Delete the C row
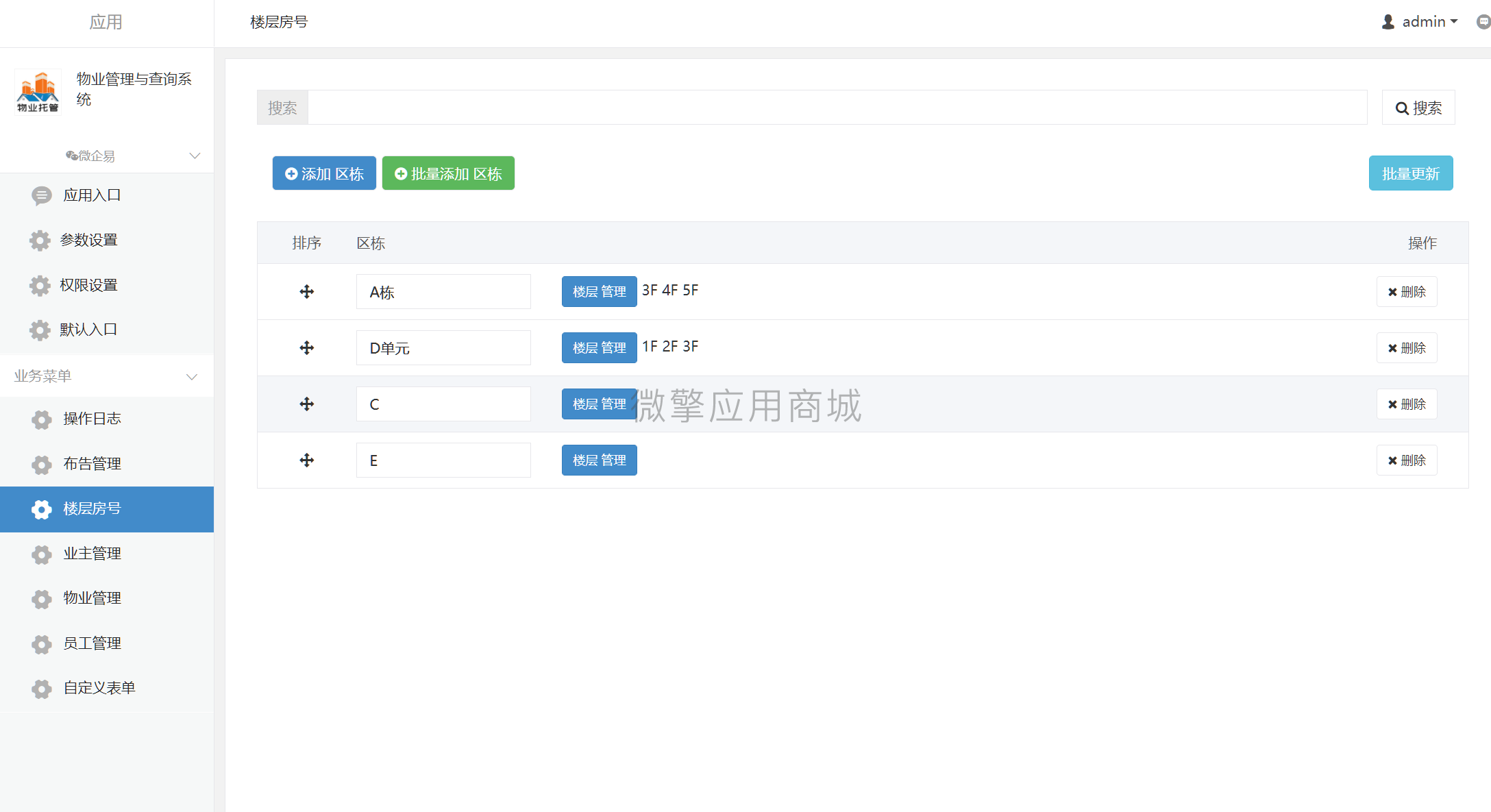This screenshot has height=812, width=1491. (x=1407, y=404)
